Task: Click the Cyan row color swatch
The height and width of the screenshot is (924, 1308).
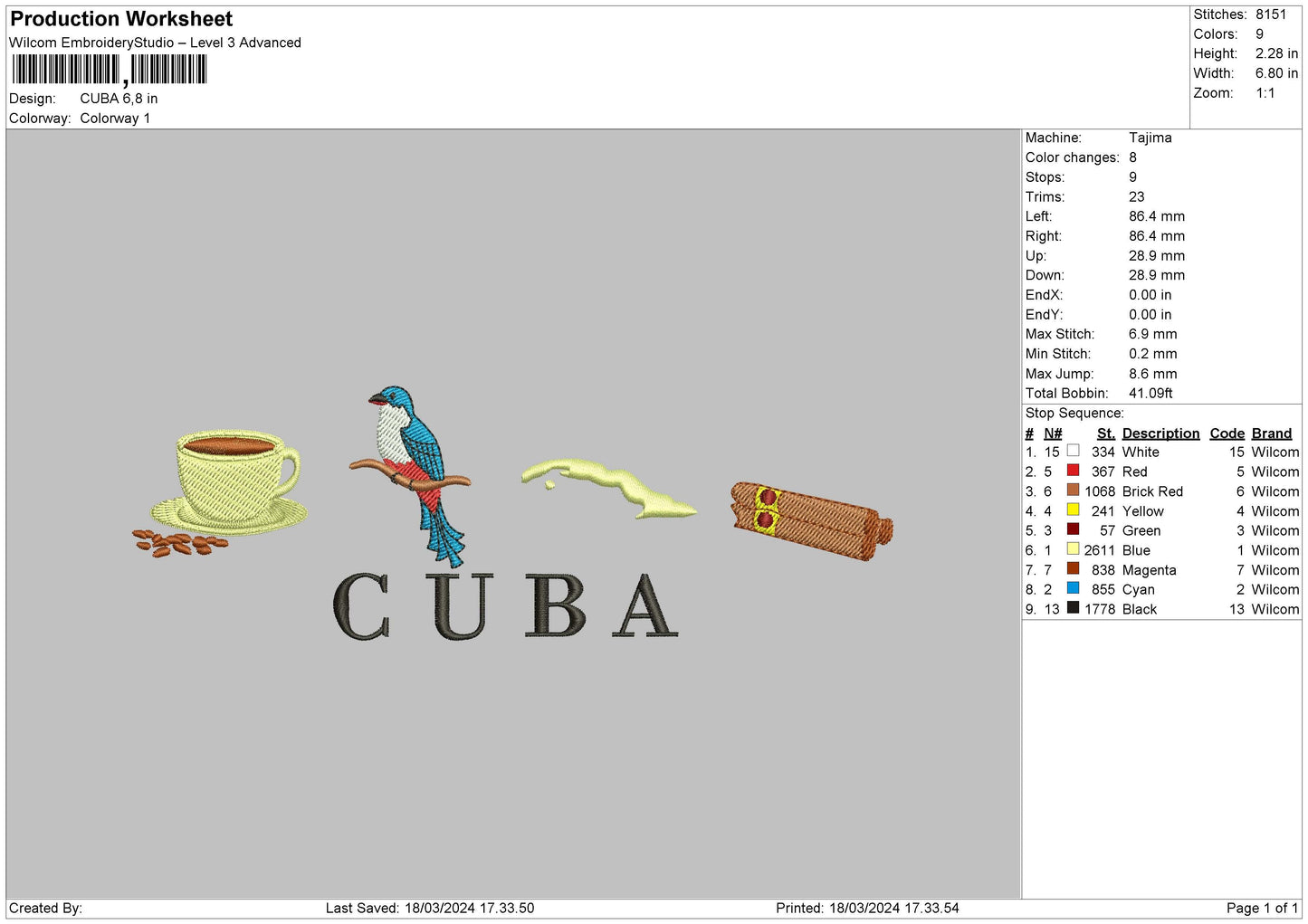Action: point(1073,589)
